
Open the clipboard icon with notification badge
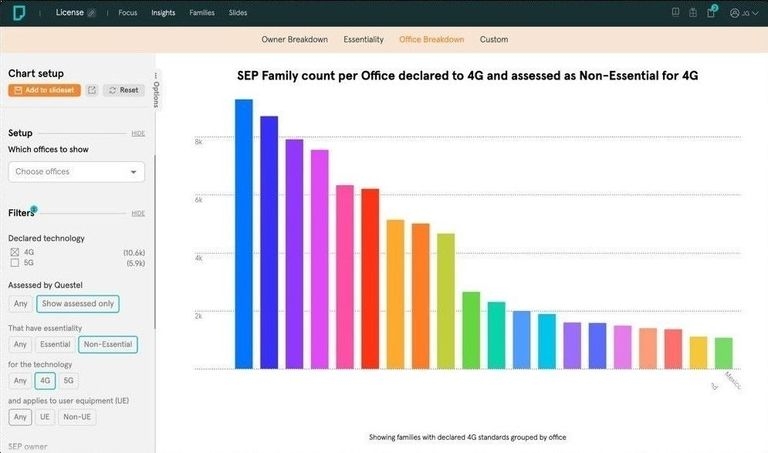coord(711,13)
